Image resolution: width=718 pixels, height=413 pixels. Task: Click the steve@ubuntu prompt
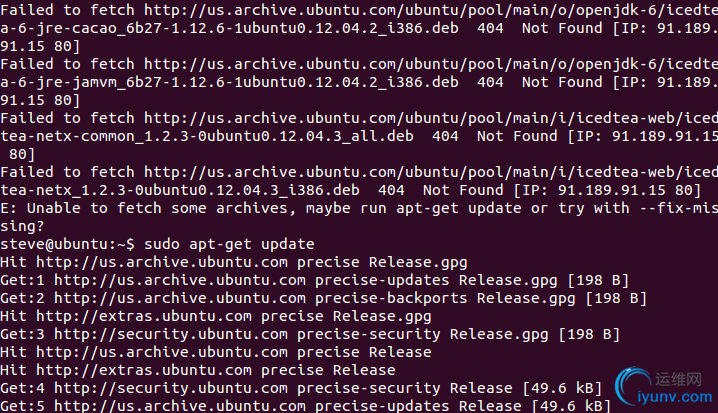coord(67,245)
